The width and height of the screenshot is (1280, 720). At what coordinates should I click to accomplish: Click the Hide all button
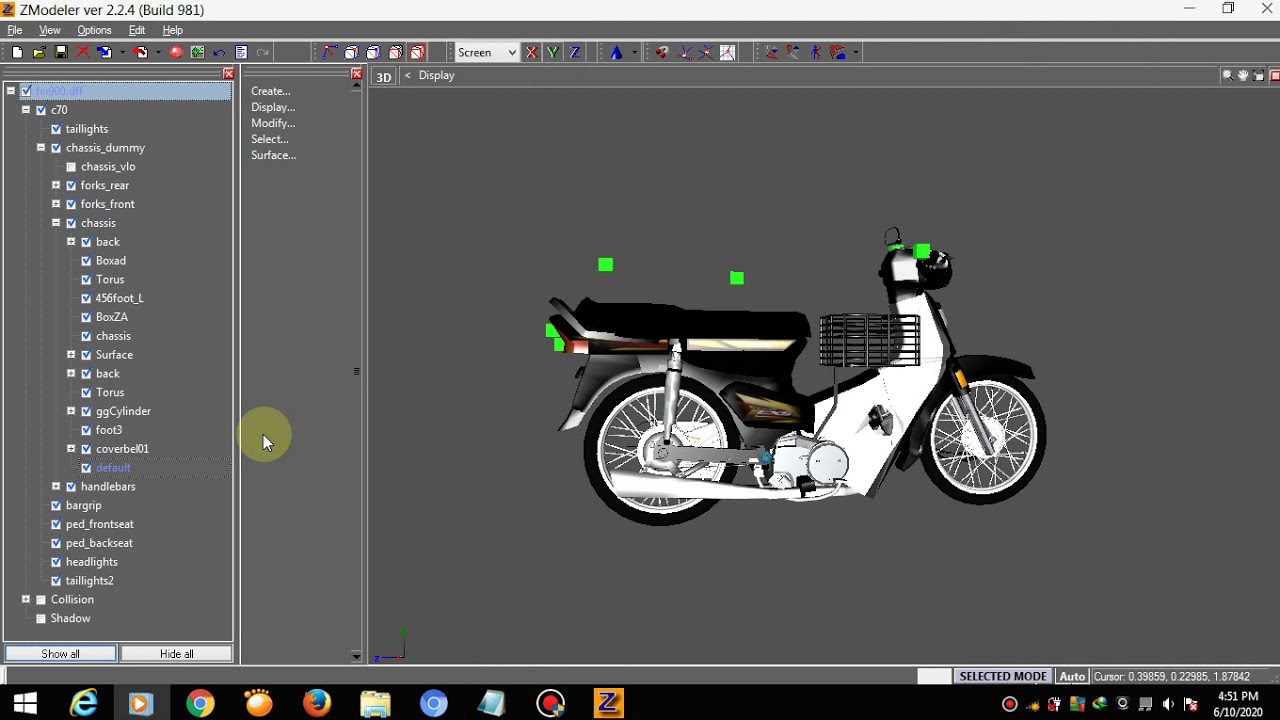(x=177, y=654)
